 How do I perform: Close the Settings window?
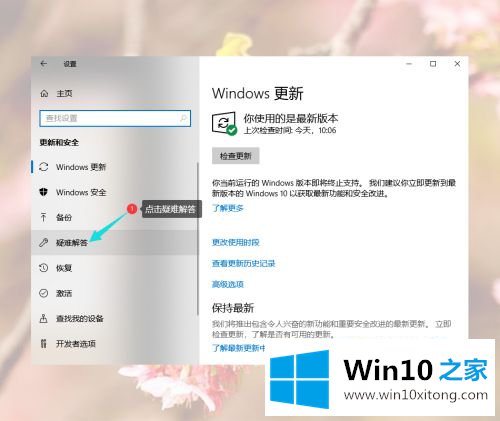click(x=457, y=64)
